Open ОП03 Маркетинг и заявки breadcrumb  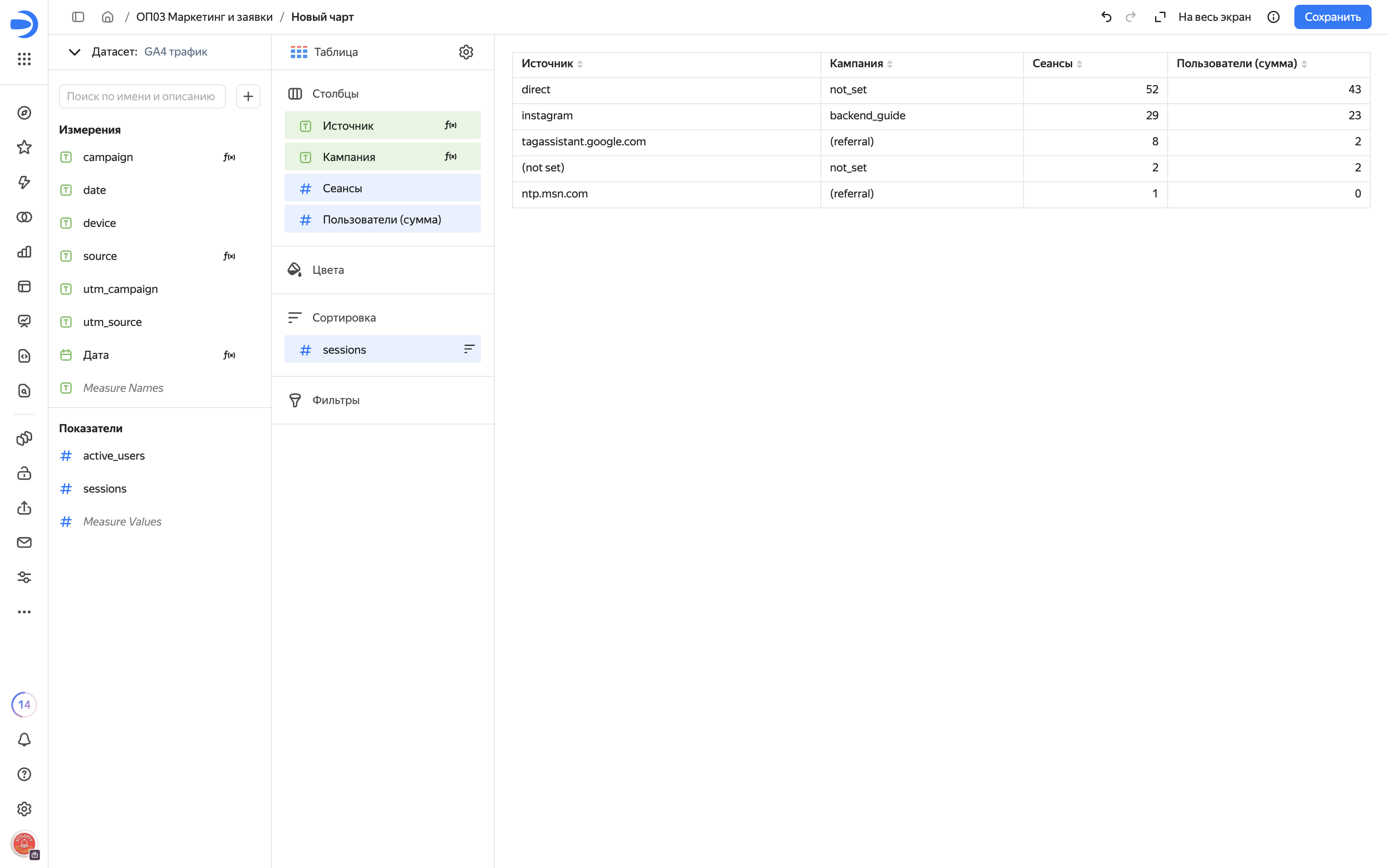point(204,16)
